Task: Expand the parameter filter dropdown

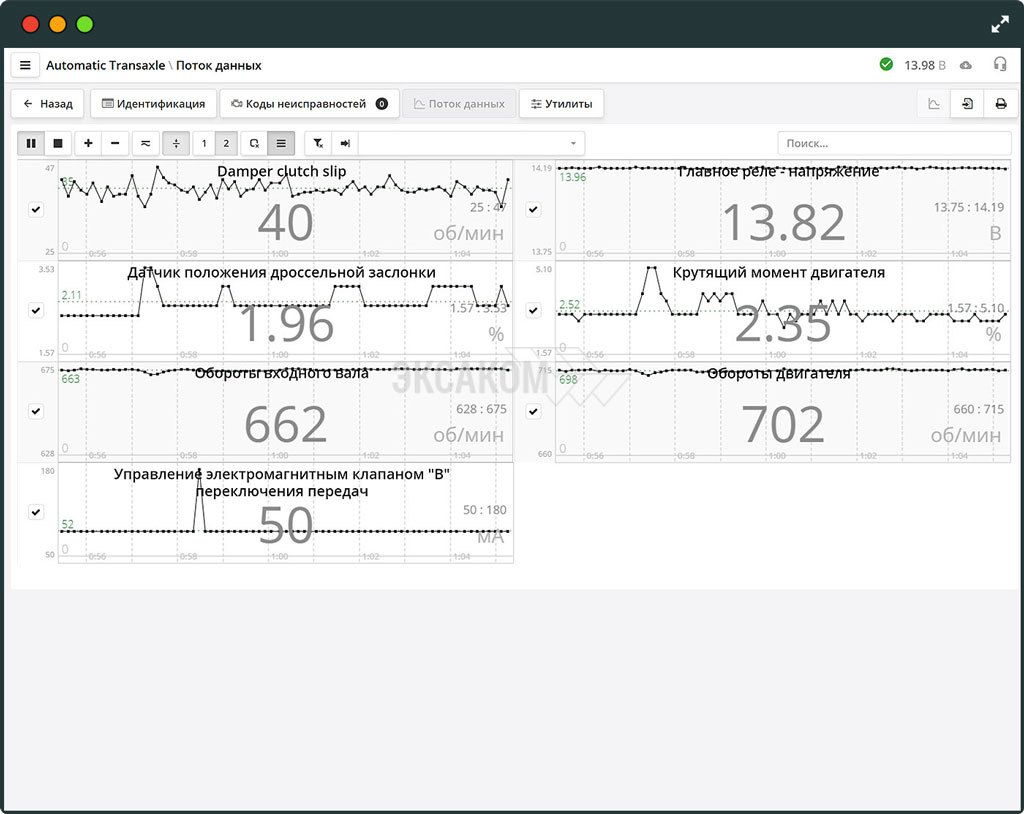Action: coord(573,143)
